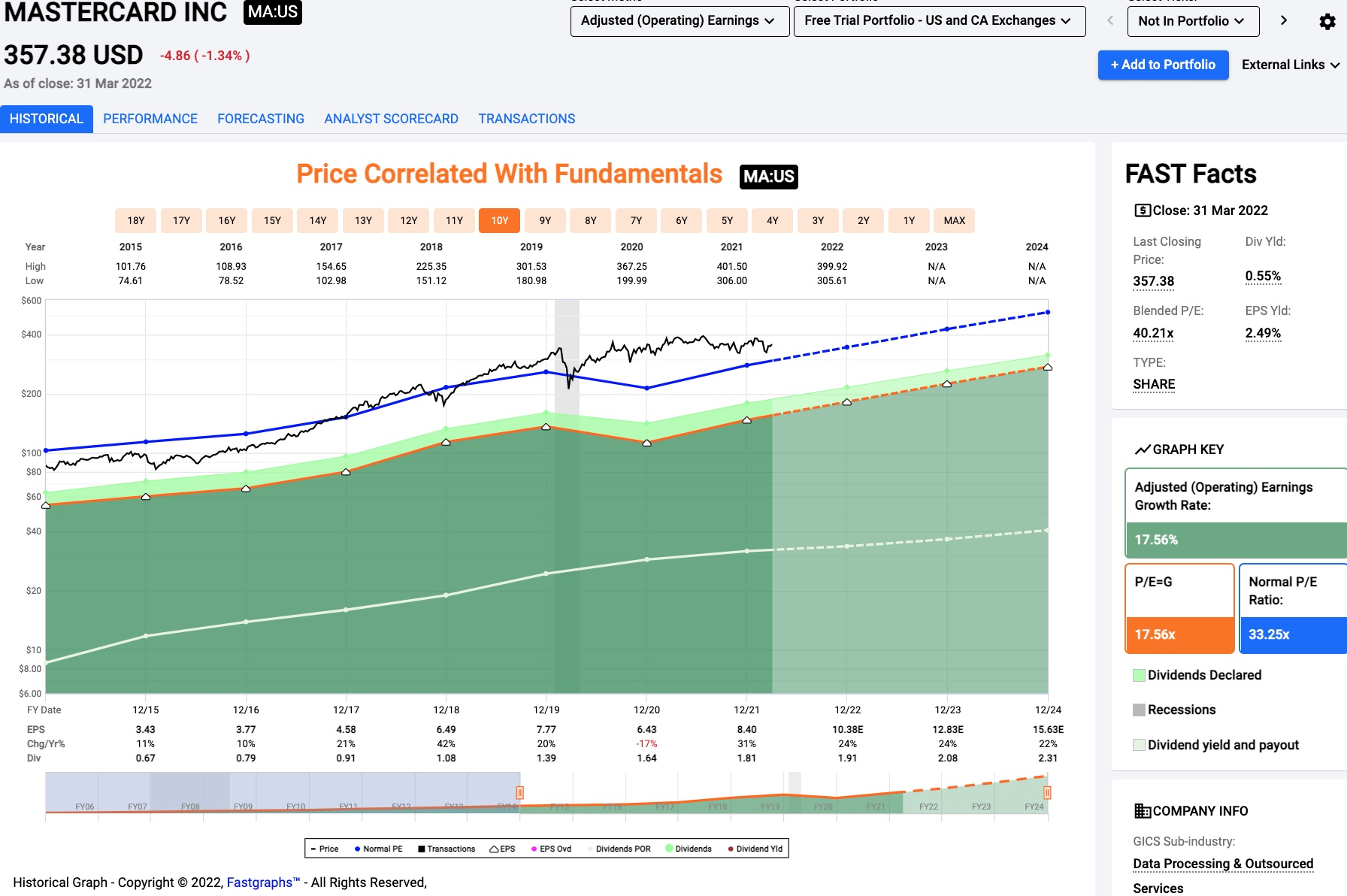Expand the Free Trial Portfolio dropdown
The height and width of the screenshot is (896, 1347).
(939, 21)
